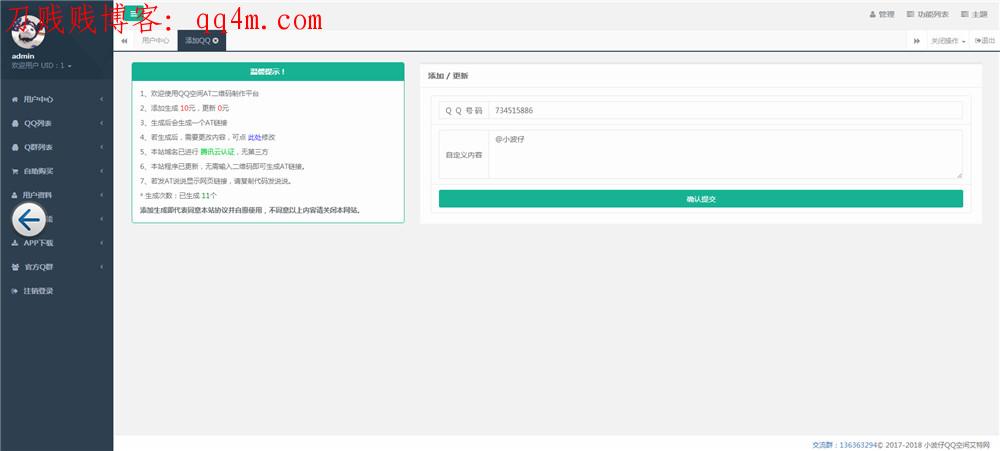Click the 自定义内容 field label
Viewport: 1000px width, 451px height.
coord(464,154)
